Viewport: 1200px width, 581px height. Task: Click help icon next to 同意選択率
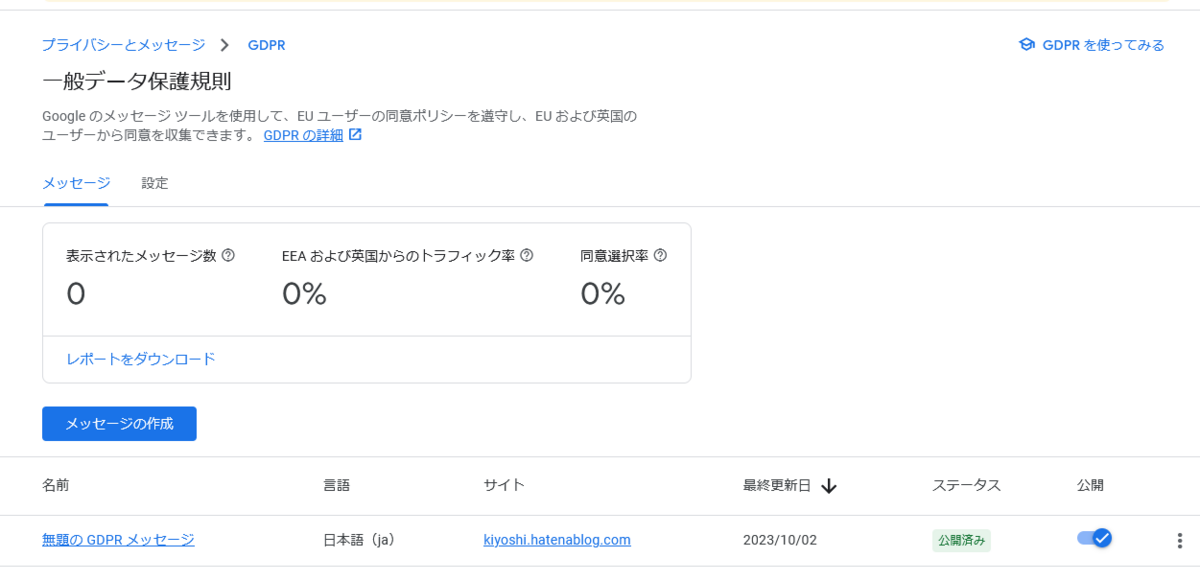tap(660, 255)
